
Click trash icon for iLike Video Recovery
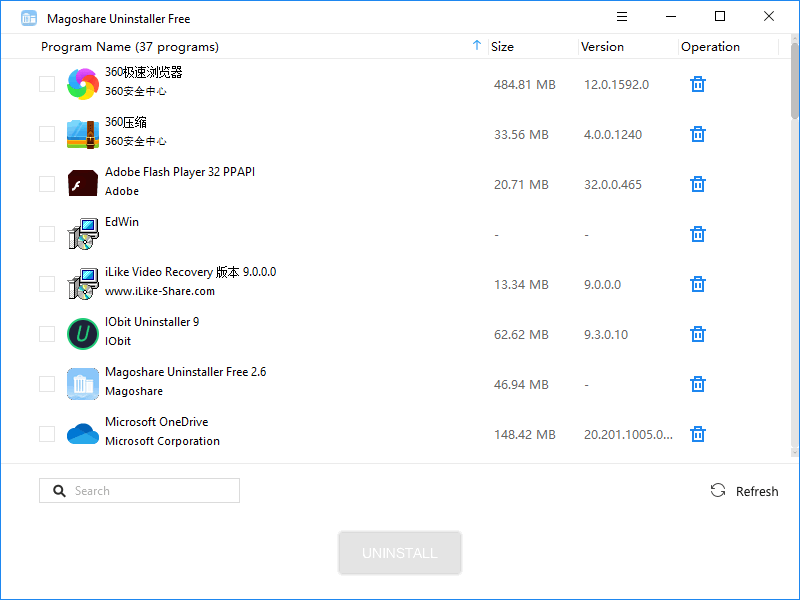(x=698, y=284)
